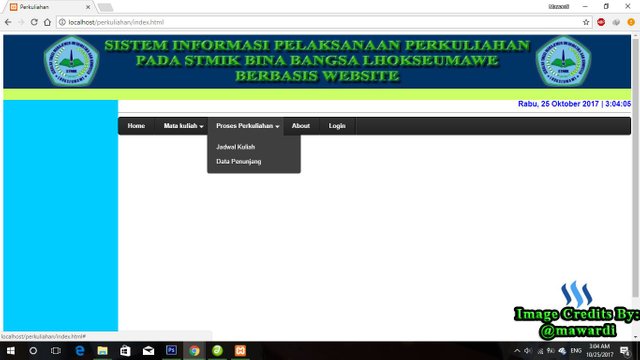
Task: Open network settings in system tray
Action: (540, 351)
